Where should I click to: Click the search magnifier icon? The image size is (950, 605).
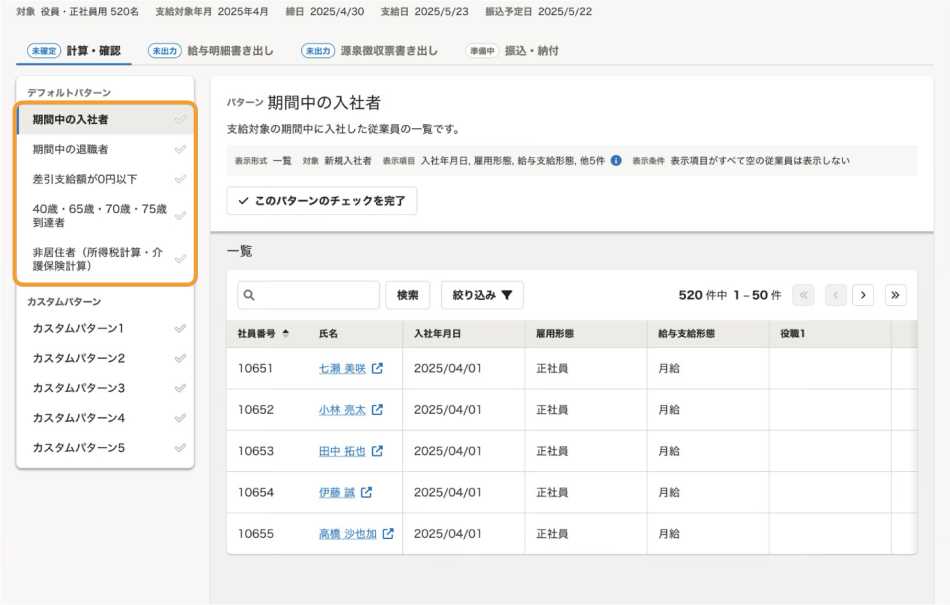point(251,294)
